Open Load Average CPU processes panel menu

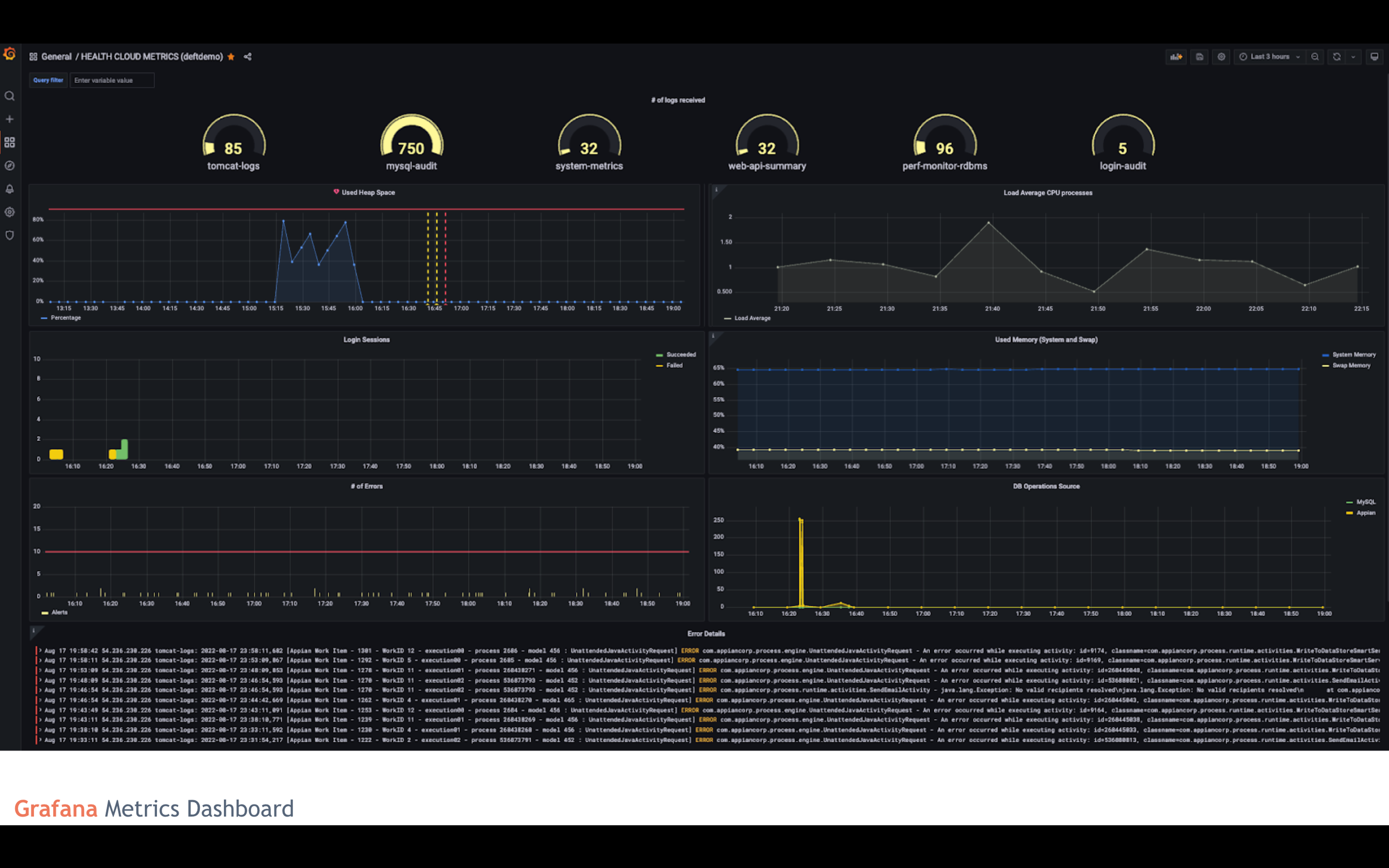[1048, 193]
